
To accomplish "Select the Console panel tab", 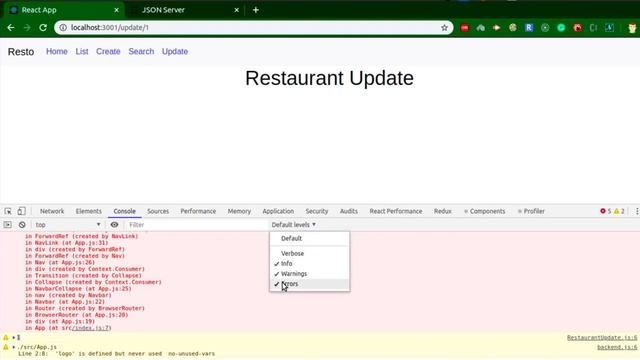I will click(x=124, y=211).
